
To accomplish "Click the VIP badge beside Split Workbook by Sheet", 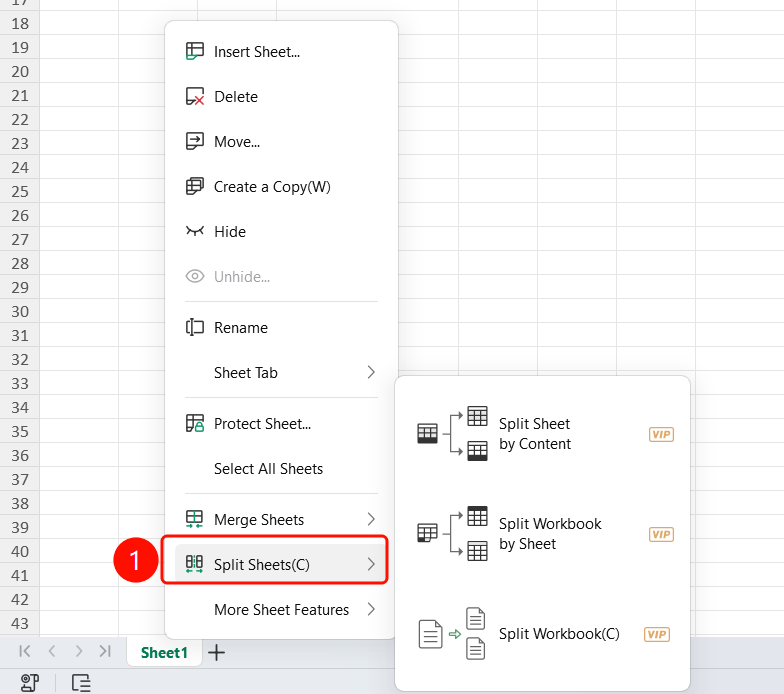I will coord(661,534).
